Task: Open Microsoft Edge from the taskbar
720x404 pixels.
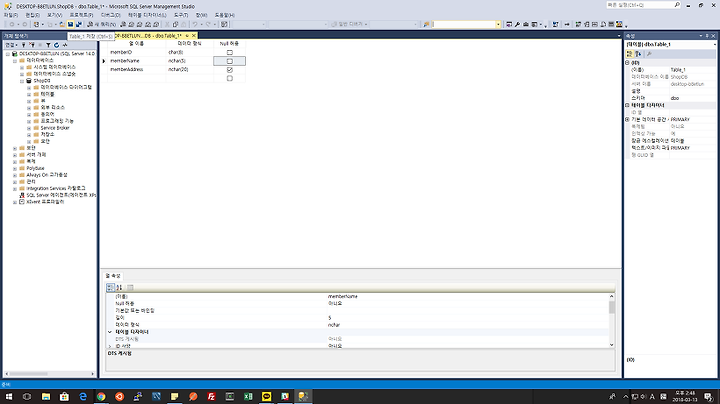Action: 83,396
